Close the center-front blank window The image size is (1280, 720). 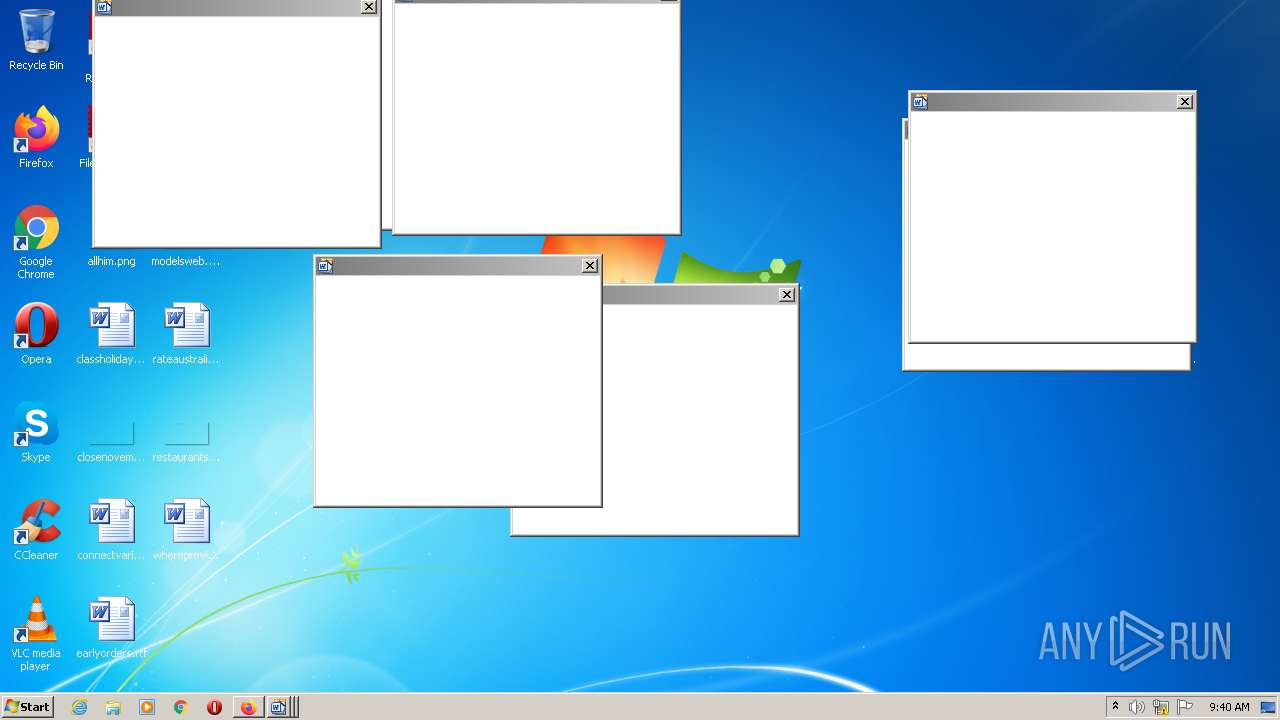coord(590,265)
